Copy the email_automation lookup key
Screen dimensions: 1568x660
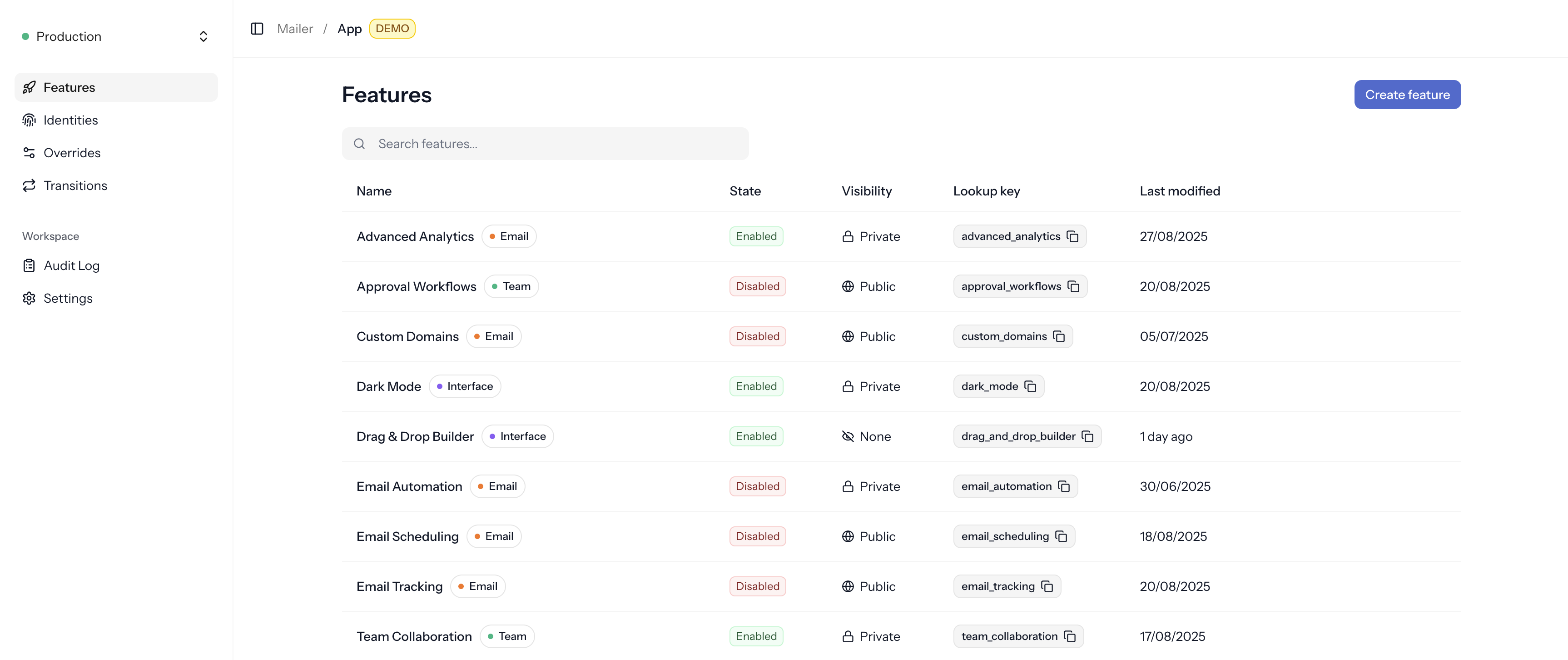(1064, 486)
